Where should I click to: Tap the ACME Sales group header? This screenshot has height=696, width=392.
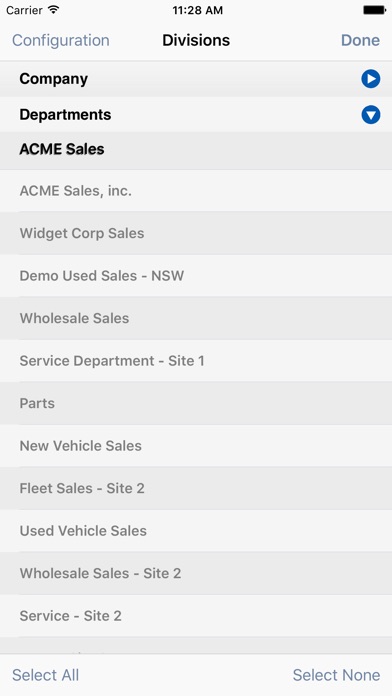pyautogui.click(x=196, y=150)
